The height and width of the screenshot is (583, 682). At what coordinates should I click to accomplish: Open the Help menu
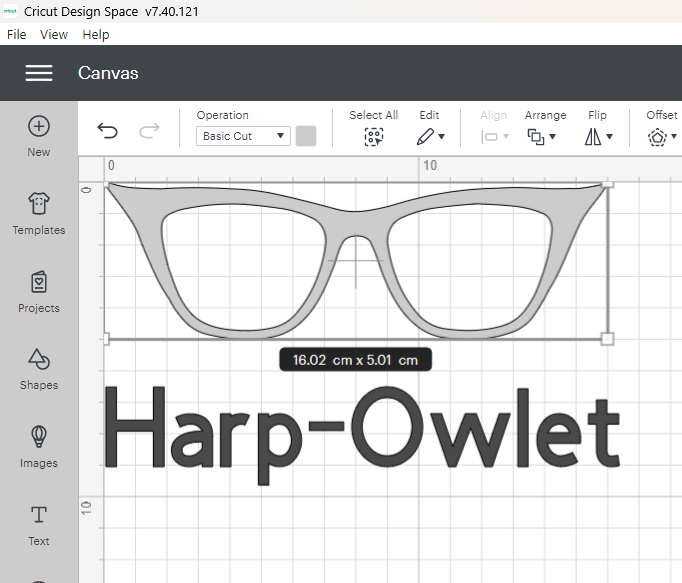point(96,34)
